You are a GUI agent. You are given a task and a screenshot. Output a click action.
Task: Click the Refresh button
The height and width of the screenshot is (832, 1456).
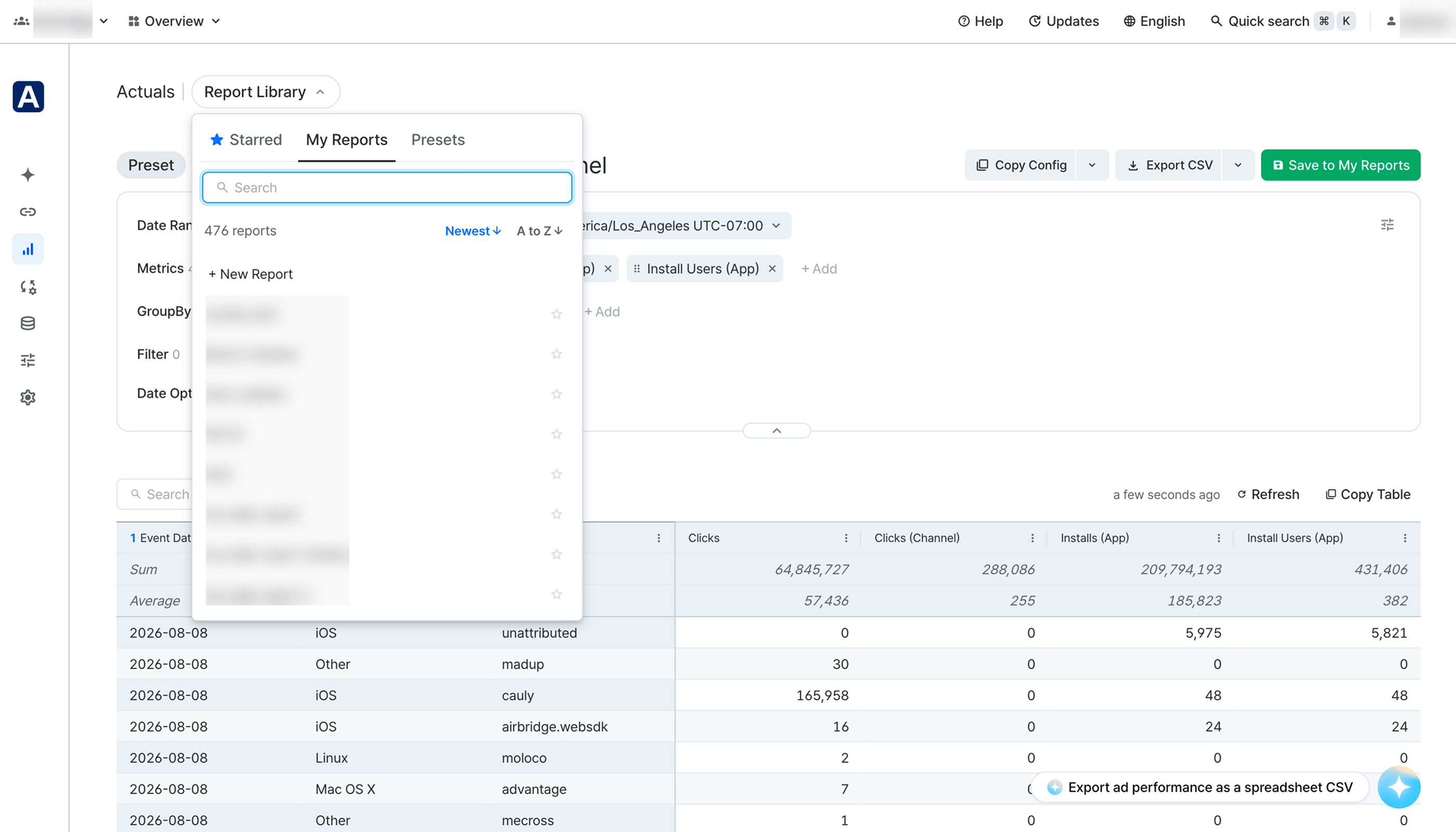(x=1268, y=495)
